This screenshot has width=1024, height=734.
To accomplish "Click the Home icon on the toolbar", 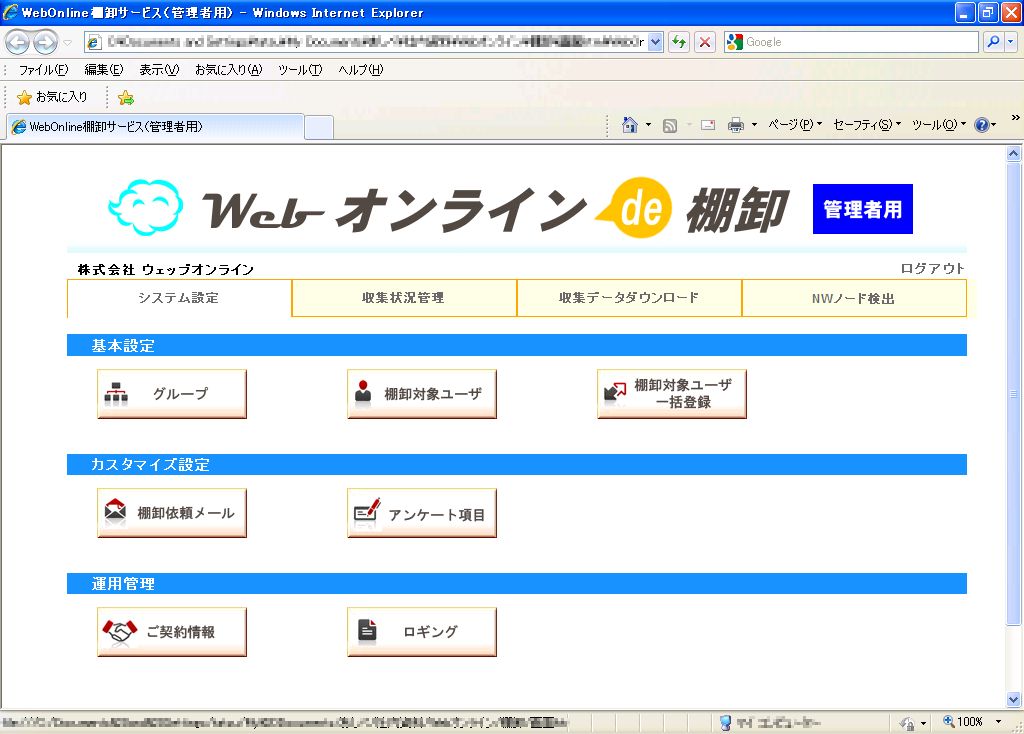I will [632, 124].
